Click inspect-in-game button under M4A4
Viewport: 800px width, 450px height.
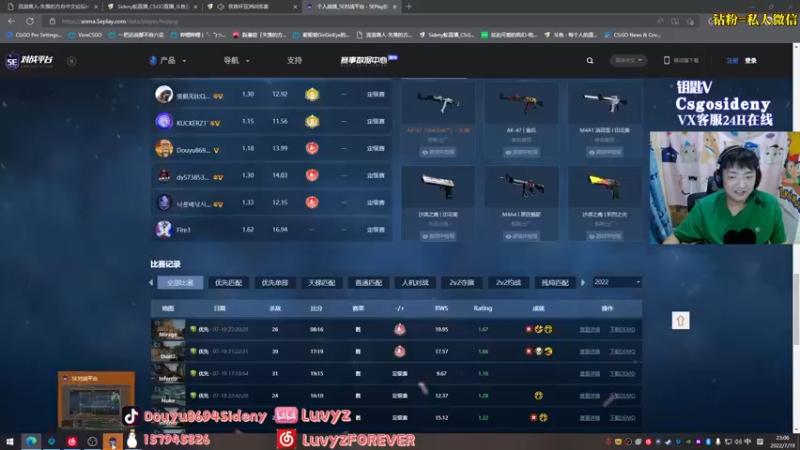point(521,236)
